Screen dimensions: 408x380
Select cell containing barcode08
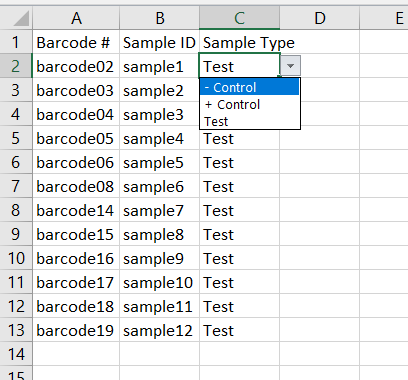coord(76,186)
